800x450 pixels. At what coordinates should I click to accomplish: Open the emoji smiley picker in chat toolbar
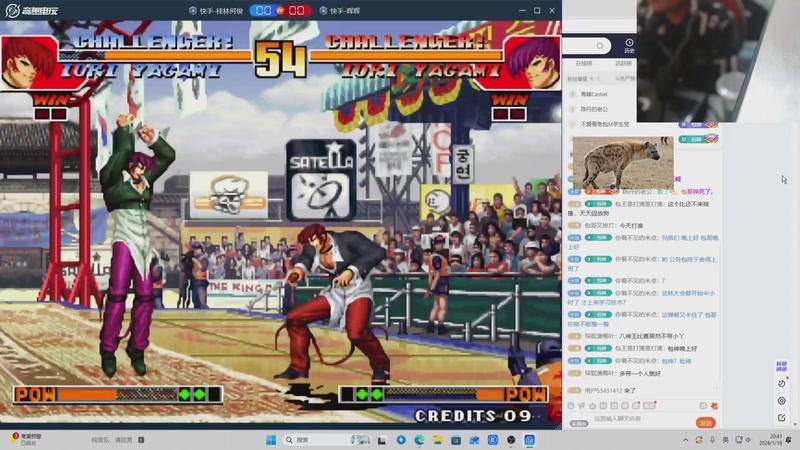click(570, 406)
